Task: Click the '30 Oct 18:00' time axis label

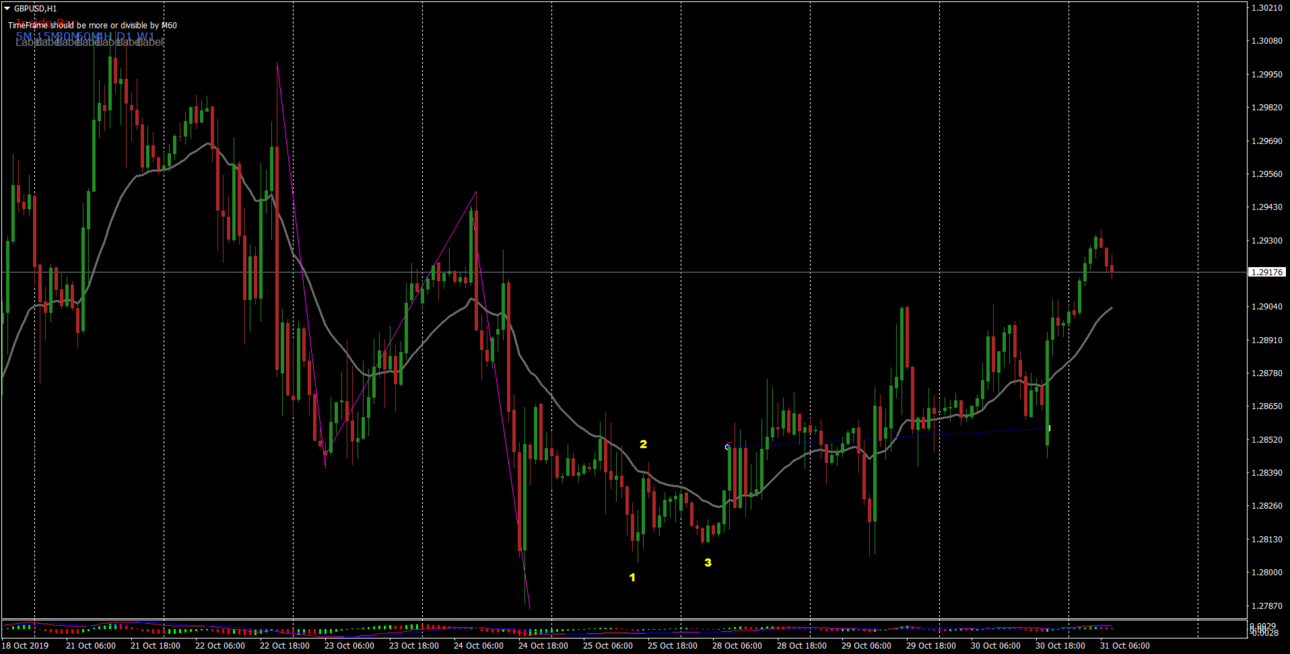Action: [x=1060, y=646]
